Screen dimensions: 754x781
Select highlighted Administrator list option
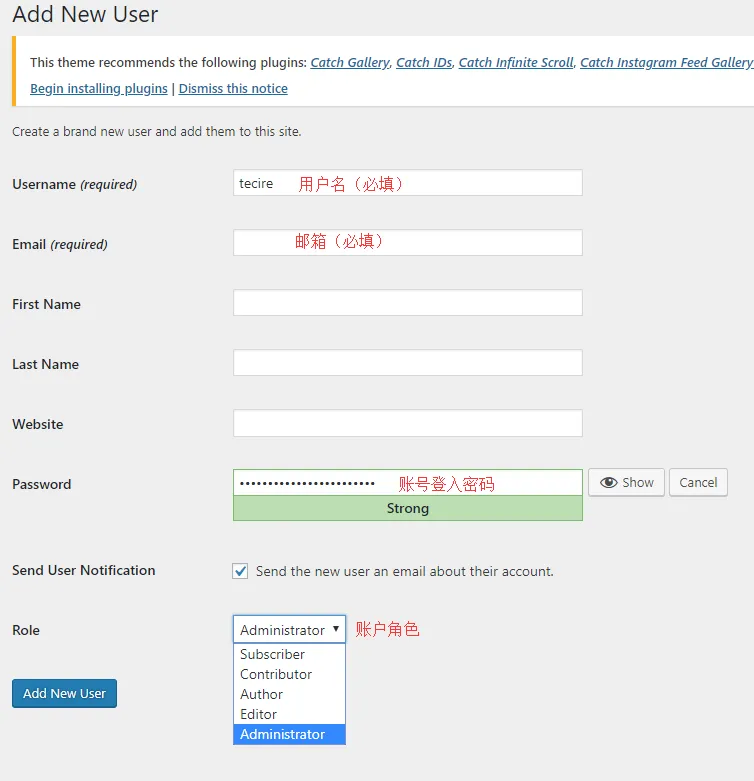[289, 734]
